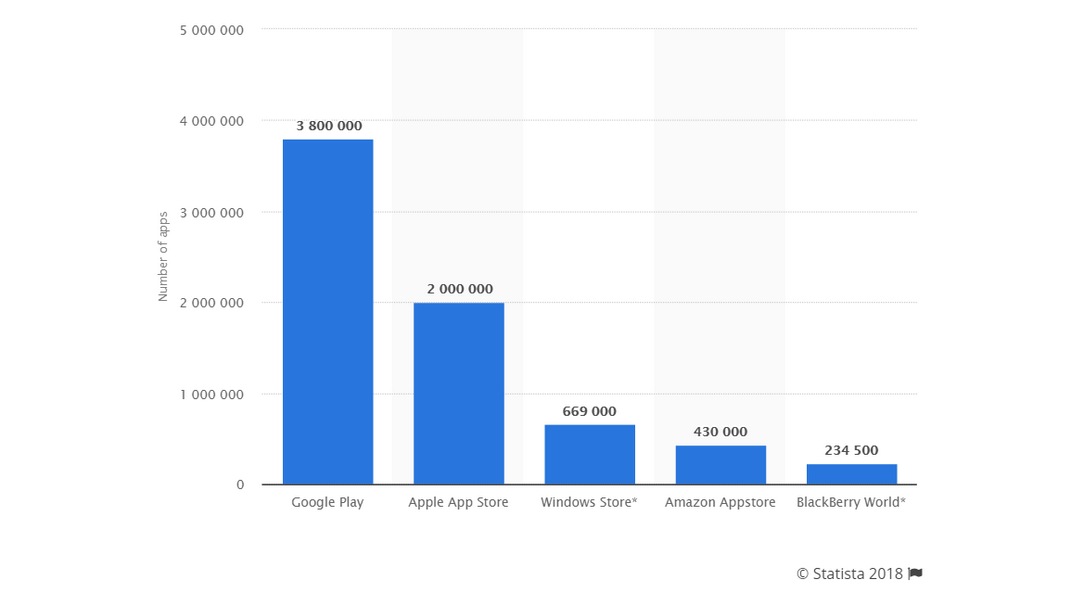1080x593 pixels.
Task: Click the 5 000 000 y-axis tick
Action: pyautogui.click(x=211, y=30)
